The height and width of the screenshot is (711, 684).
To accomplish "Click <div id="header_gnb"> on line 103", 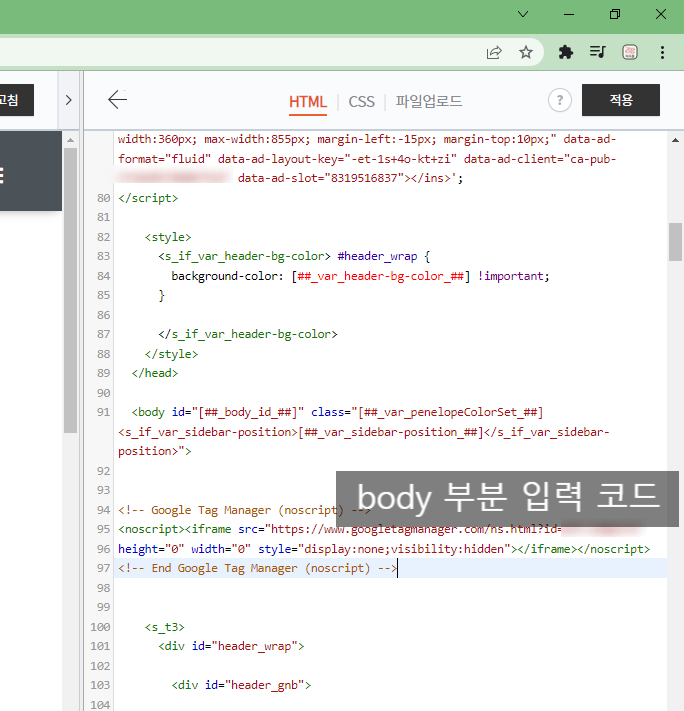I will click(241, 685).
